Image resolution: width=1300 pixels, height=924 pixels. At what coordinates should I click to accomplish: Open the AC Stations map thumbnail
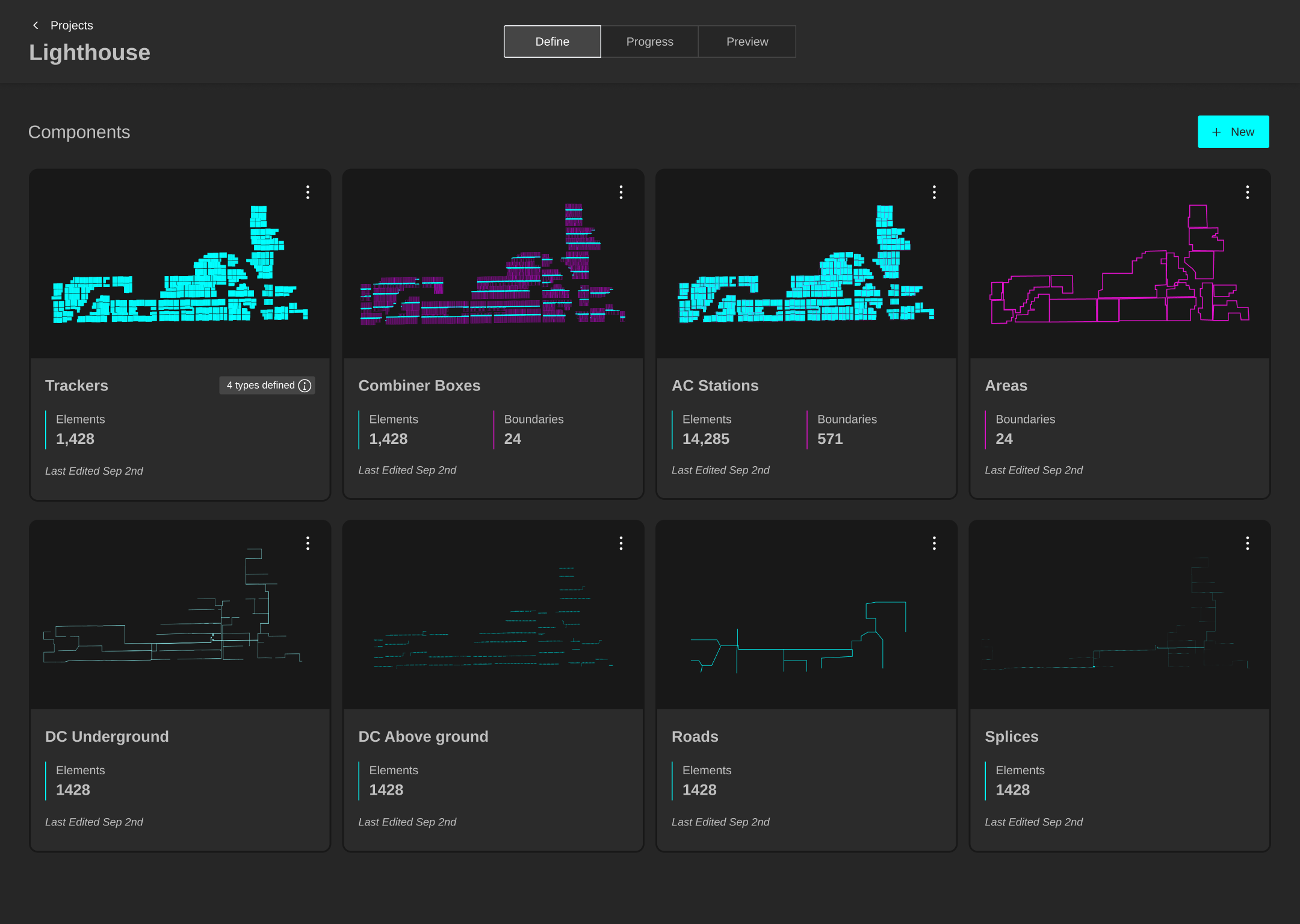pos(806,264)
